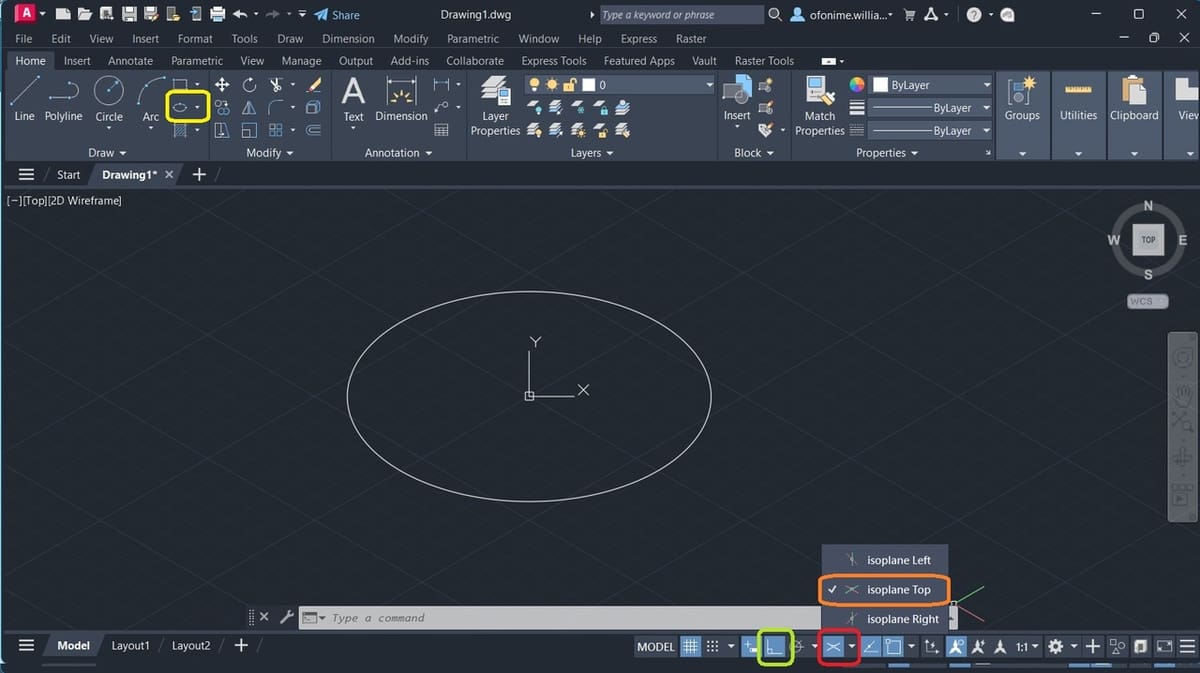The width and height of the screenshot is (1200, 673).
Task: Click the Plot printer icon
Action: click(x=218, y=15)
